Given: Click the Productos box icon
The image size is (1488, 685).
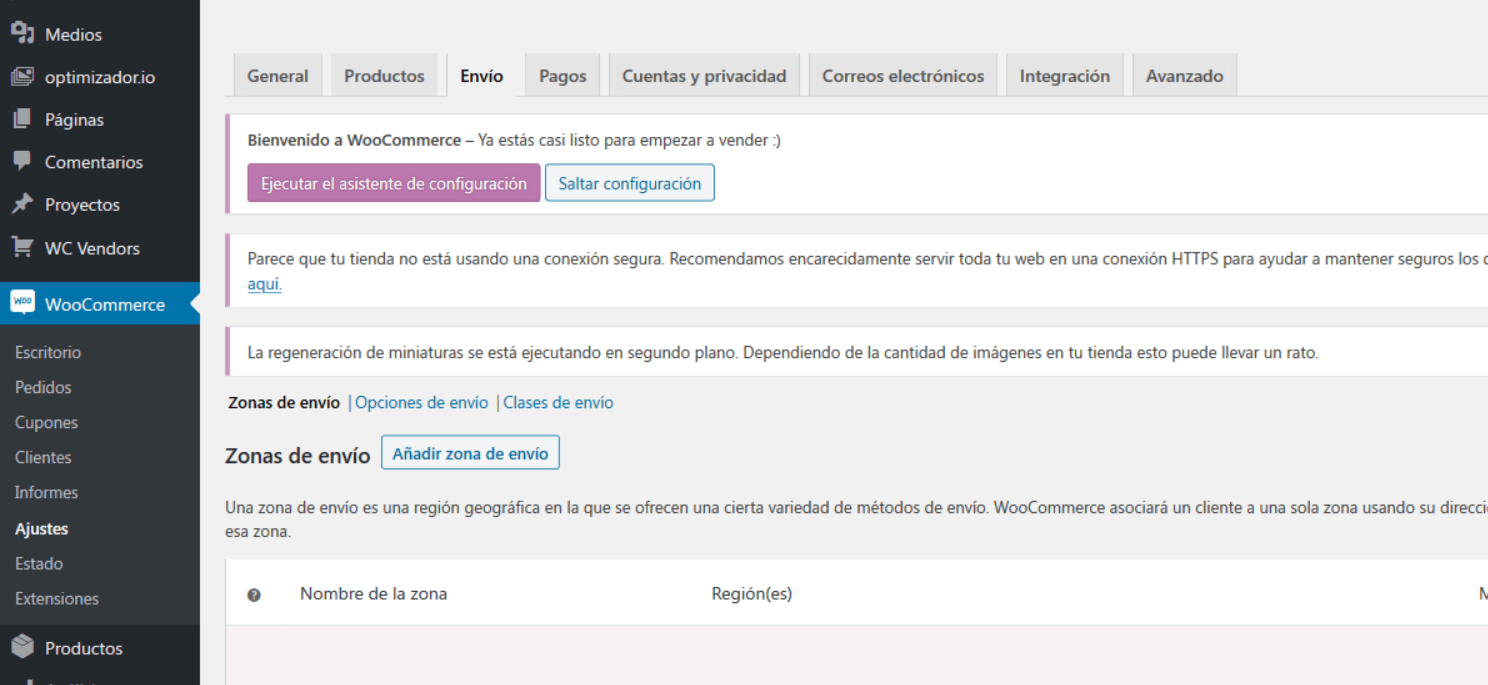Looking at the screenshot, I should [22, 648].
